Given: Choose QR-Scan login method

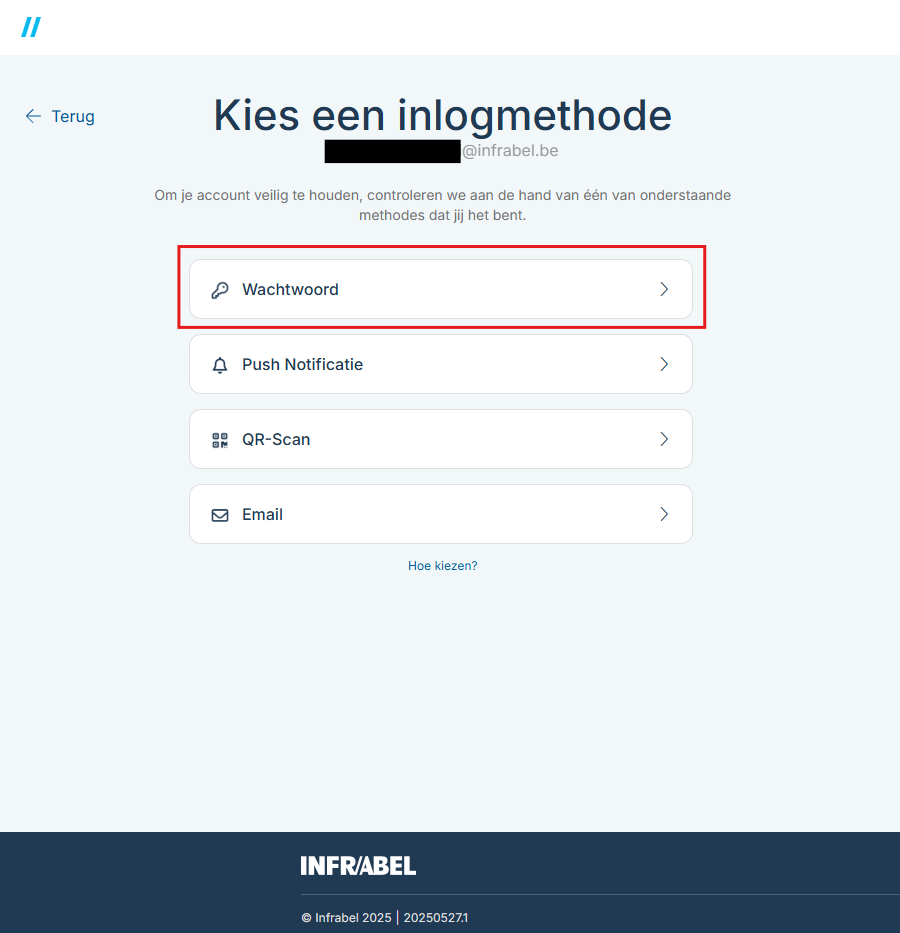Looking at the screenshot, I should click(x=441, y=439).
